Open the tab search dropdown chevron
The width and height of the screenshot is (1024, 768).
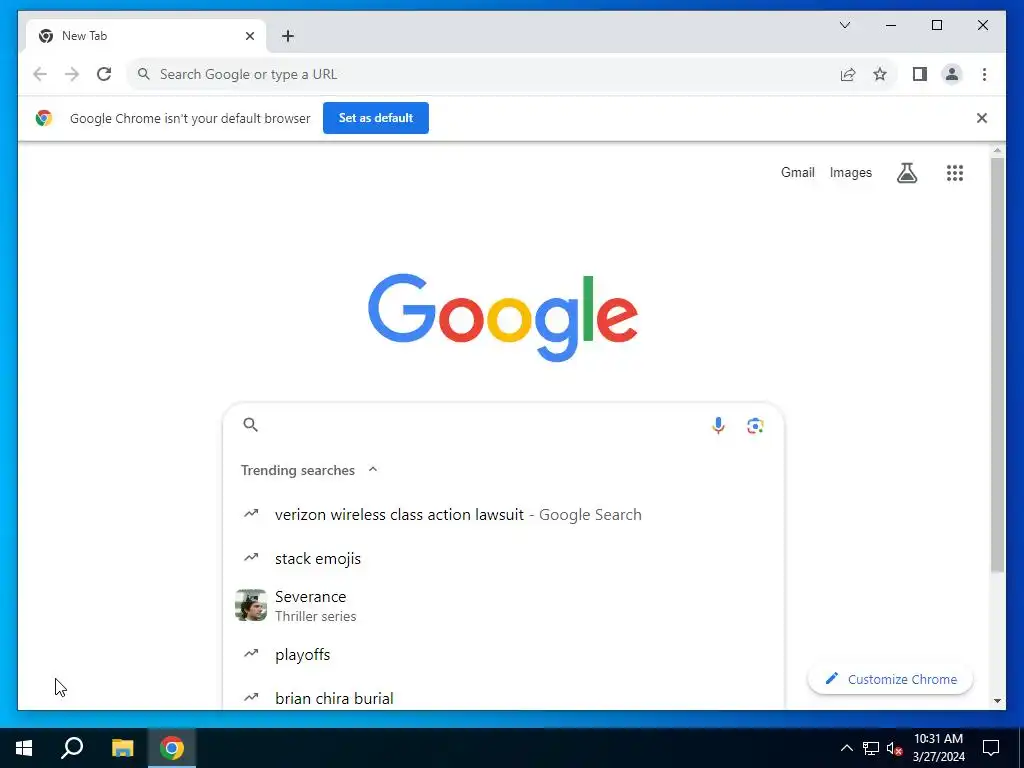click(x=845, y=25)
